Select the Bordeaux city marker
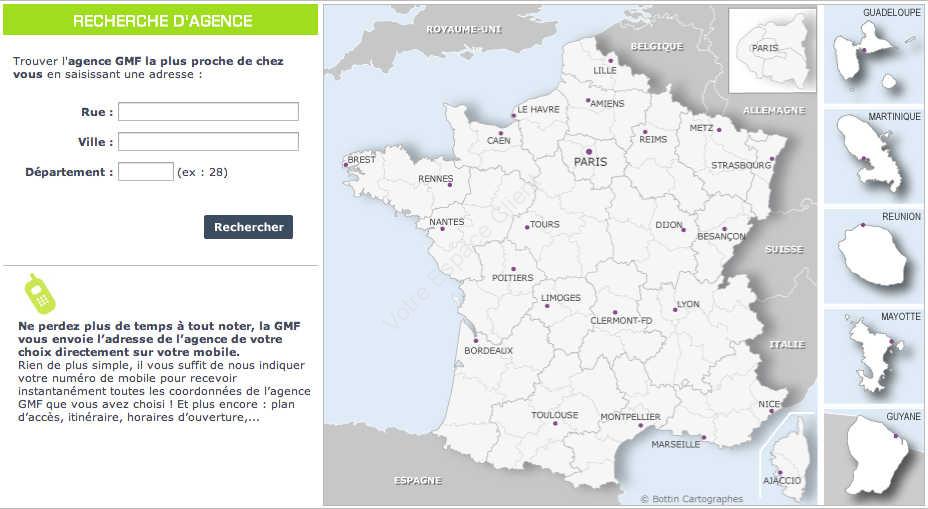928x509 pixels. tap(476, 340)
